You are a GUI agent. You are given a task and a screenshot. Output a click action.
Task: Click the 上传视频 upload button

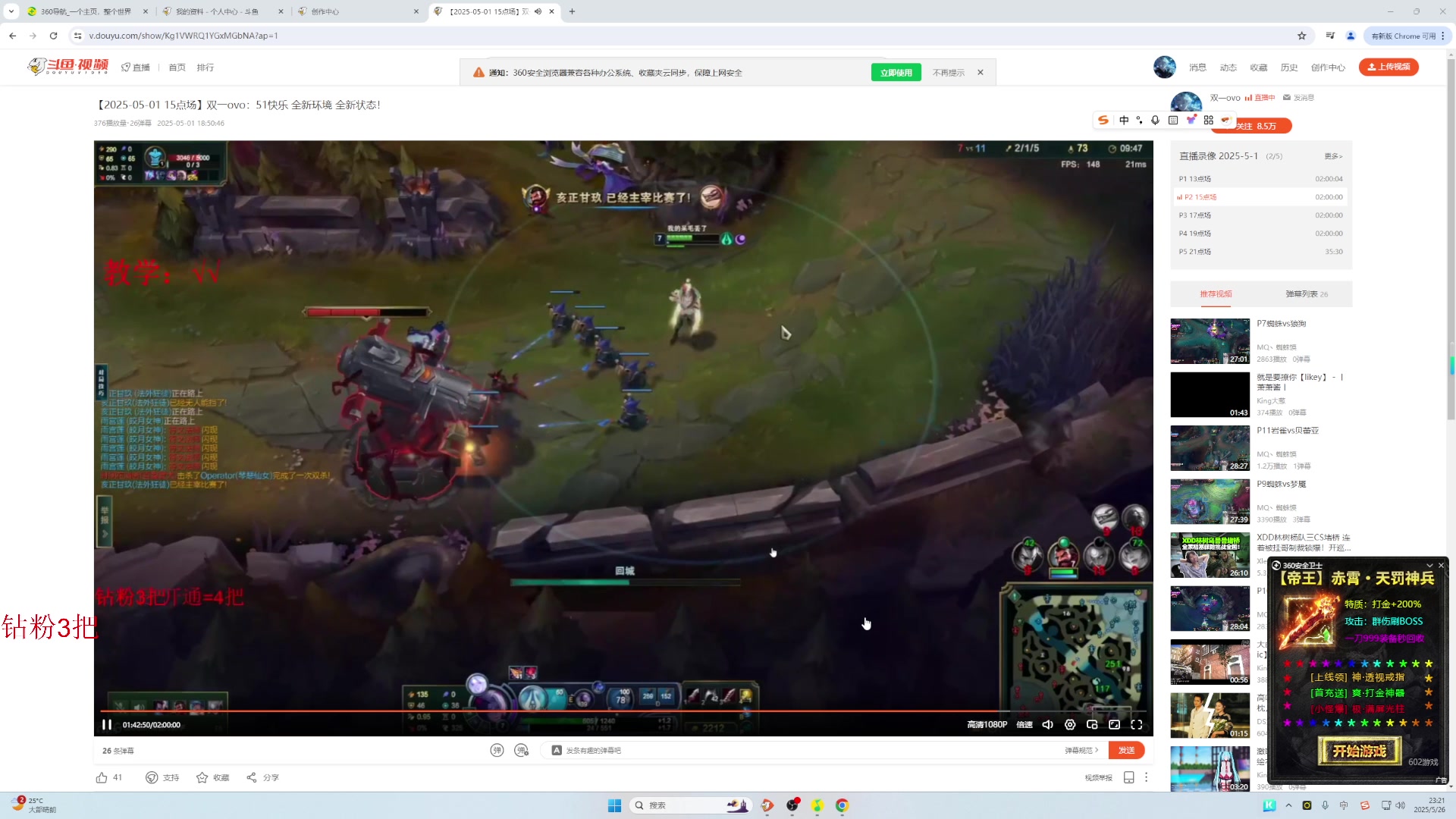pos(1389,67)
